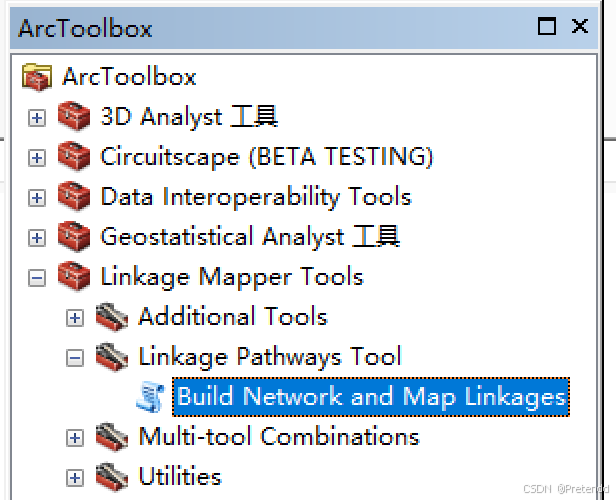Select the Utilities label

coord(180,476)
